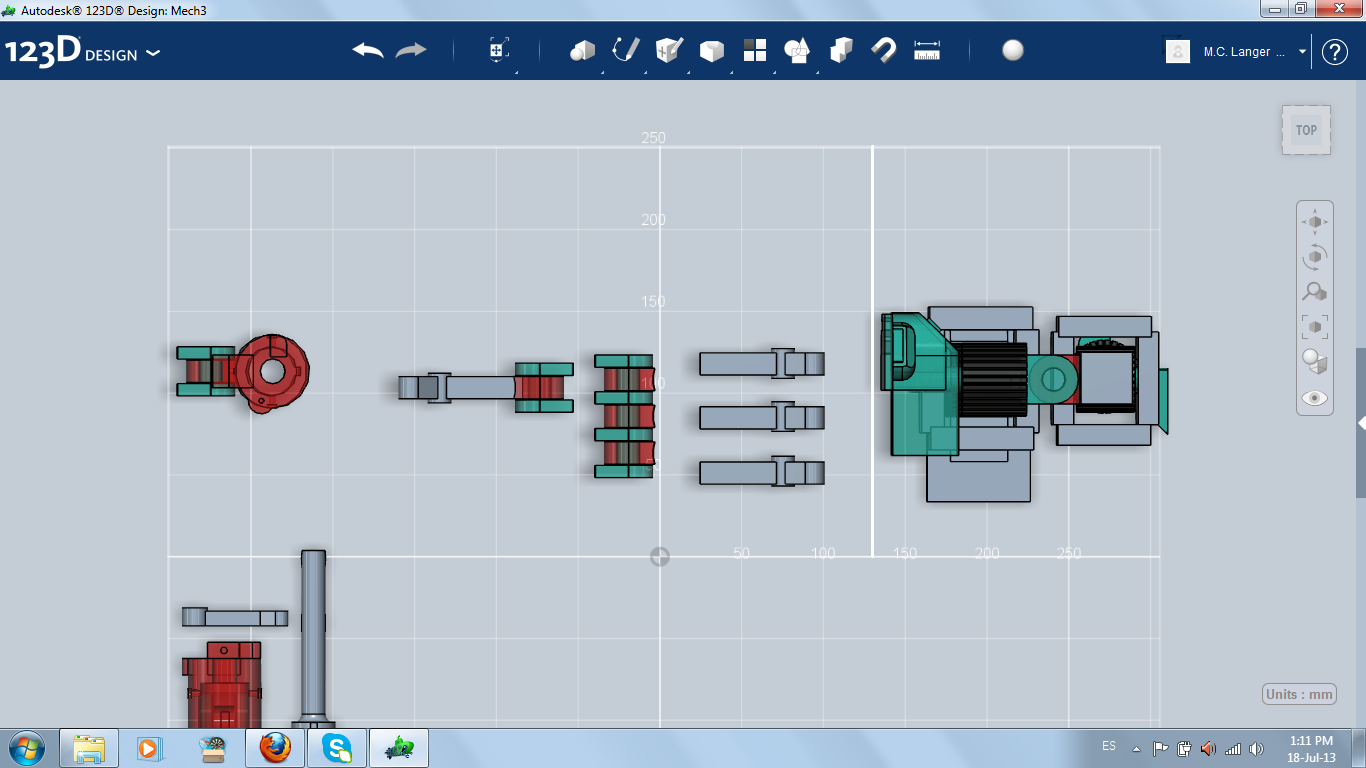
Task: Open the Construct tool menu
Action: pos(668,51)
